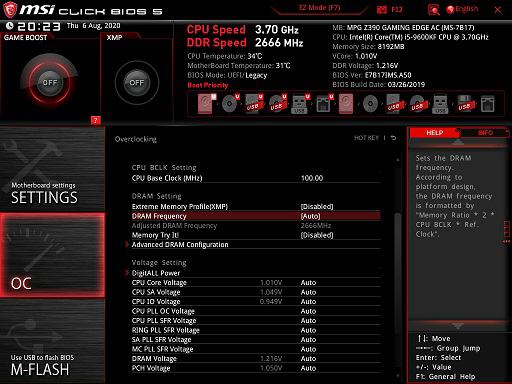Select SA PLL SFR Voltage row
512x384 pixels.
[256, 339]
